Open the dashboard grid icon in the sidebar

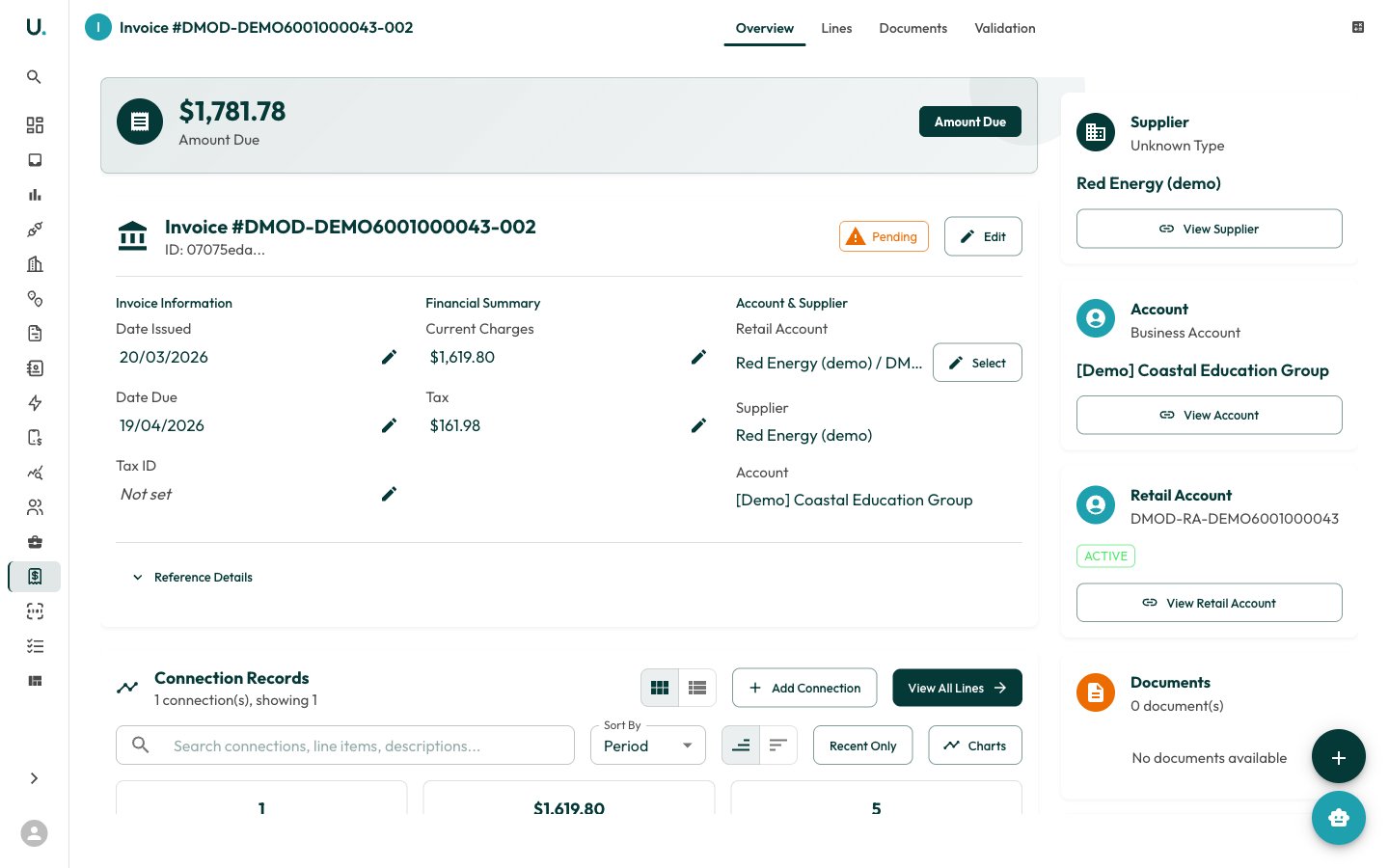point(35,125)
